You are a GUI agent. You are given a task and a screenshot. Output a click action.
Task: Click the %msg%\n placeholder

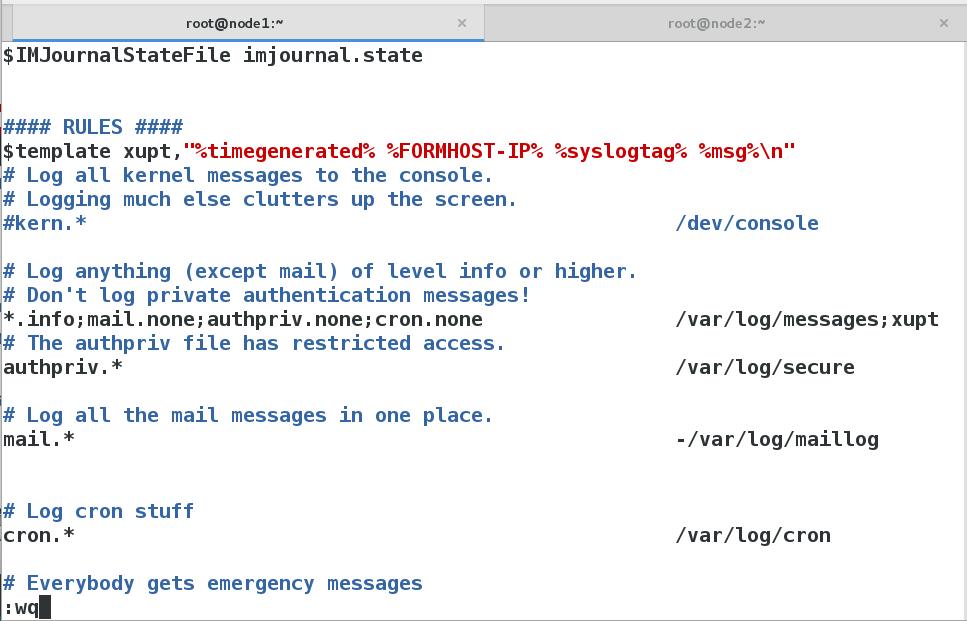(741, 151)
